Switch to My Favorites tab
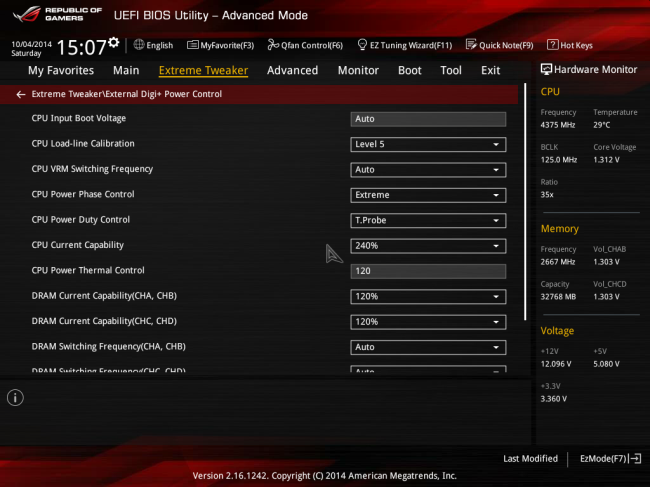The height and width of the screenshot is (487, 650). (61, 70)
